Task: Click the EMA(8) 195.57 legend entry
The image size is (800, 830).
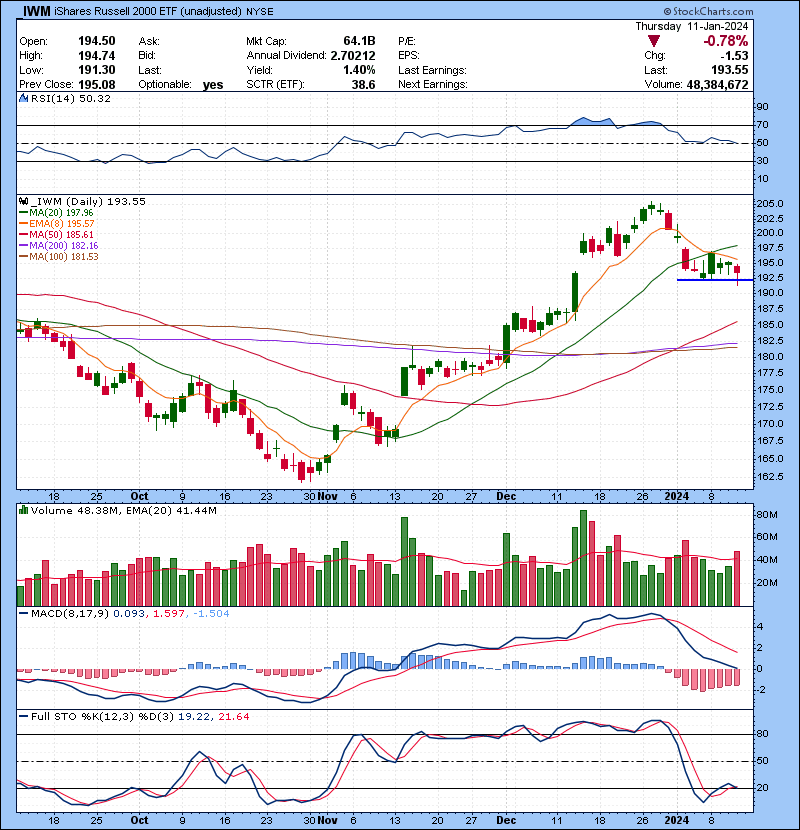Action: tap(62, 223)
